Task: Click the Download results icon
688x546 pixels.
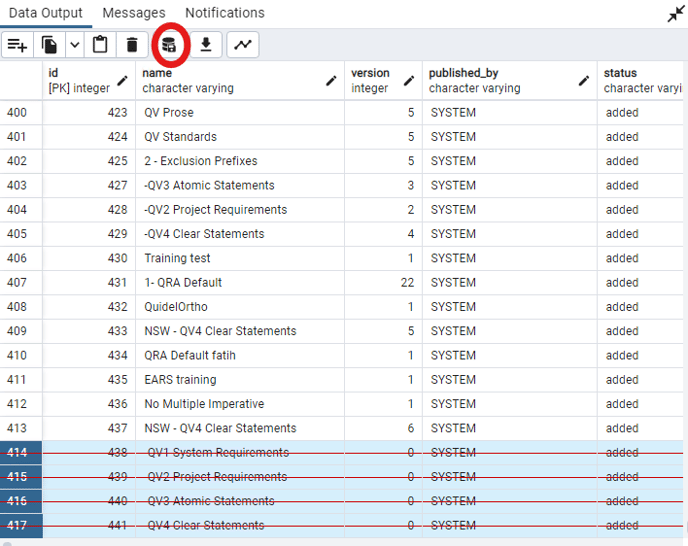Action: [206, 45]
